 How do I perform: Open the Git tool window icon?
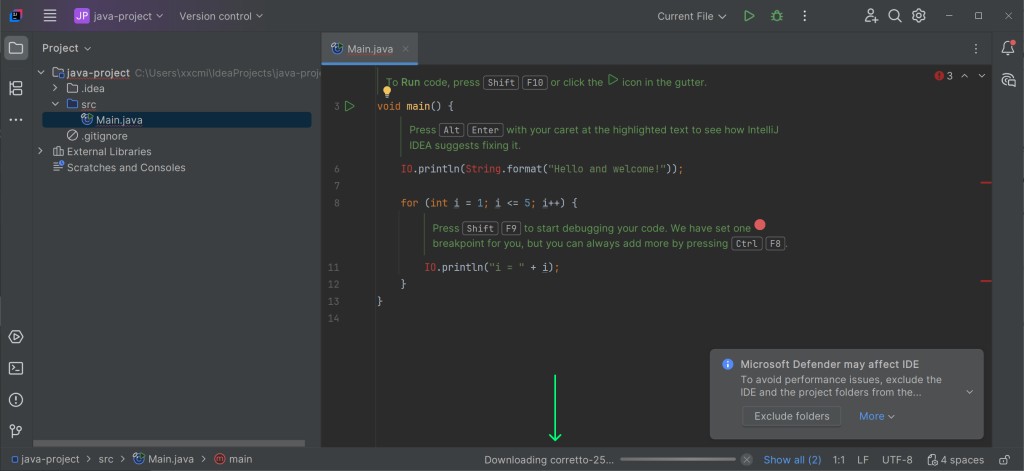click(16, 431)
